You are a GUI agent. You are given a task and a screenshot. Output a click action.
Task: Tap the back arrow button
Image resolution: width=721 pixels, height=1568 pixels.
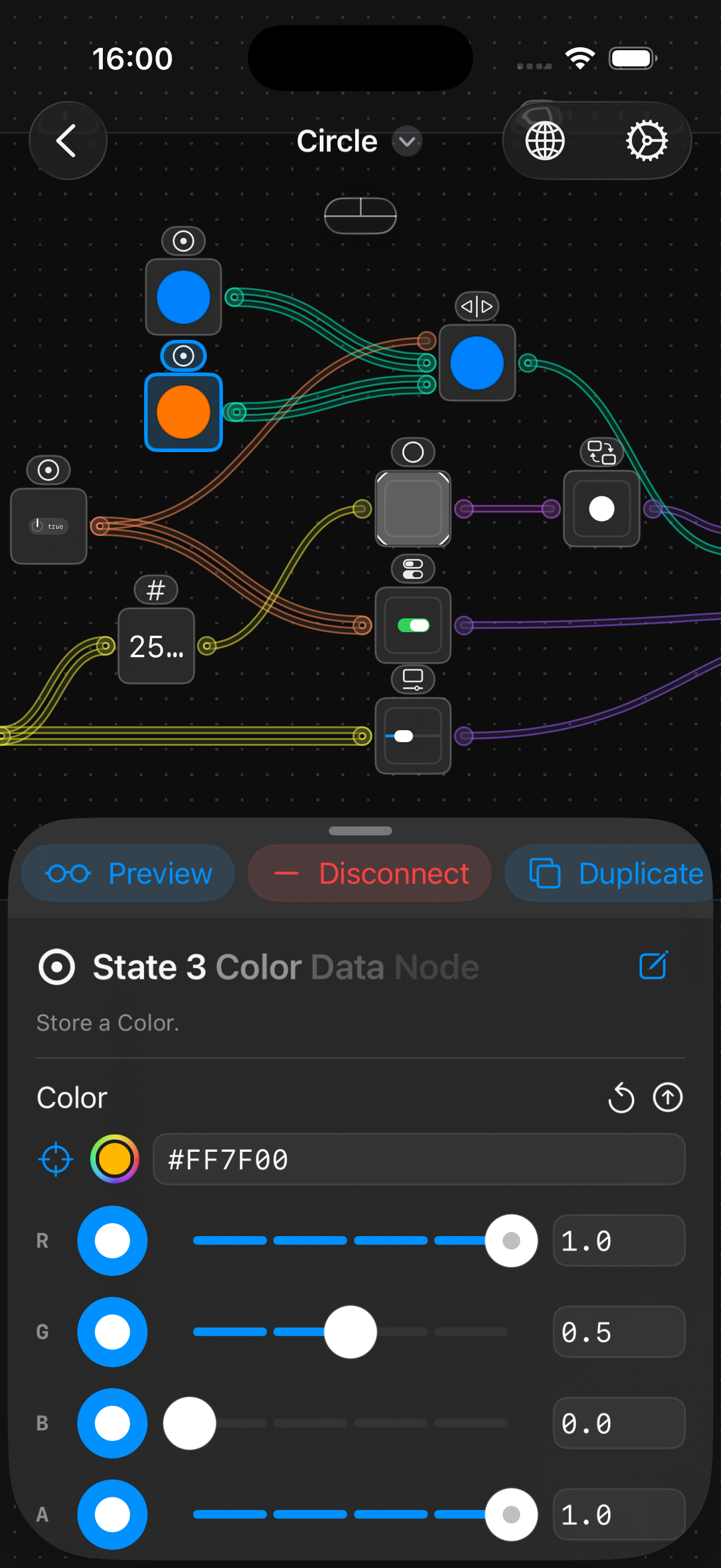pos(68,141)
